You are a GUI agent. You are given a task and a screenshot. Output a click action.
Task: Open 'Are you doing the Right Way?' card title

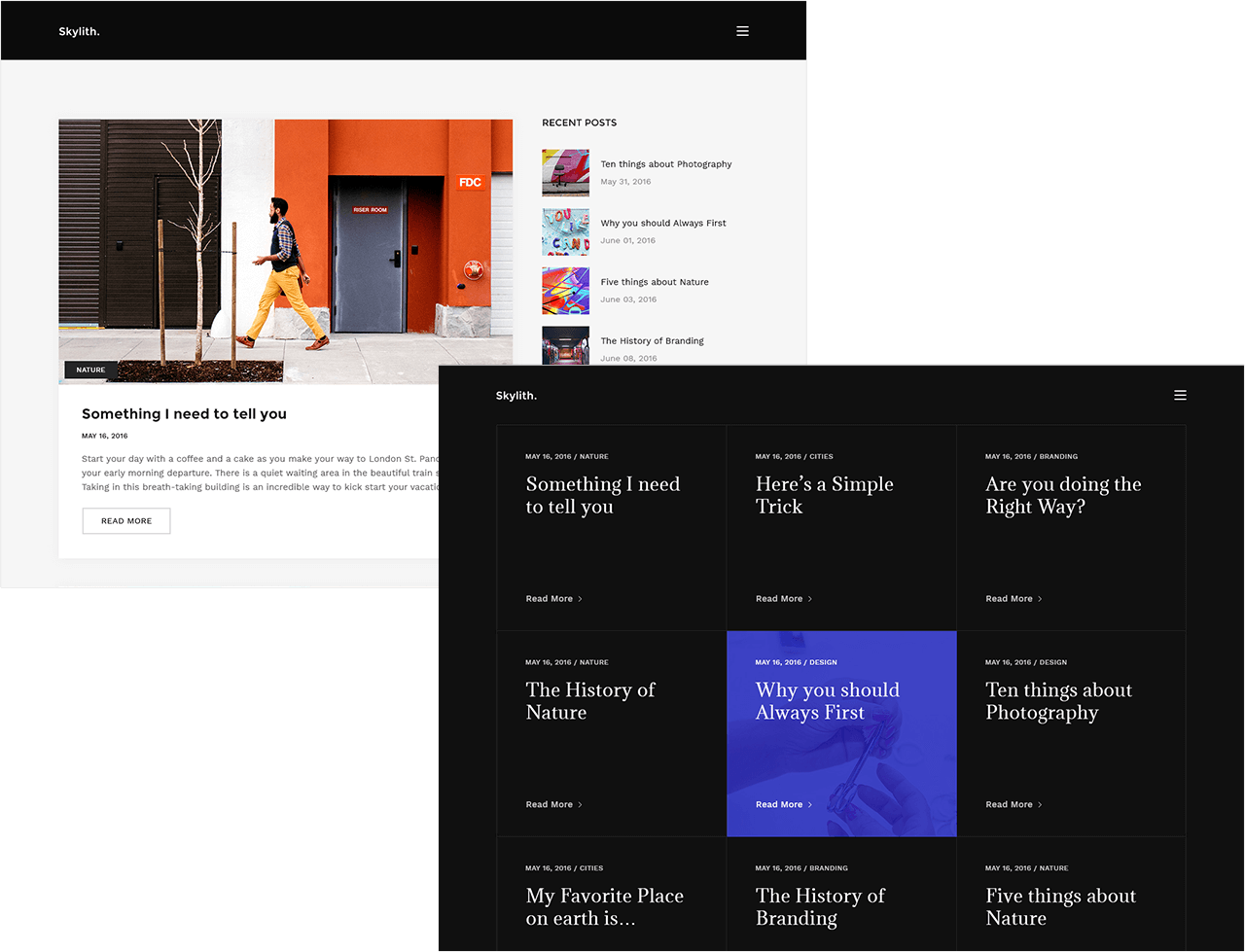coord(1063,495)
